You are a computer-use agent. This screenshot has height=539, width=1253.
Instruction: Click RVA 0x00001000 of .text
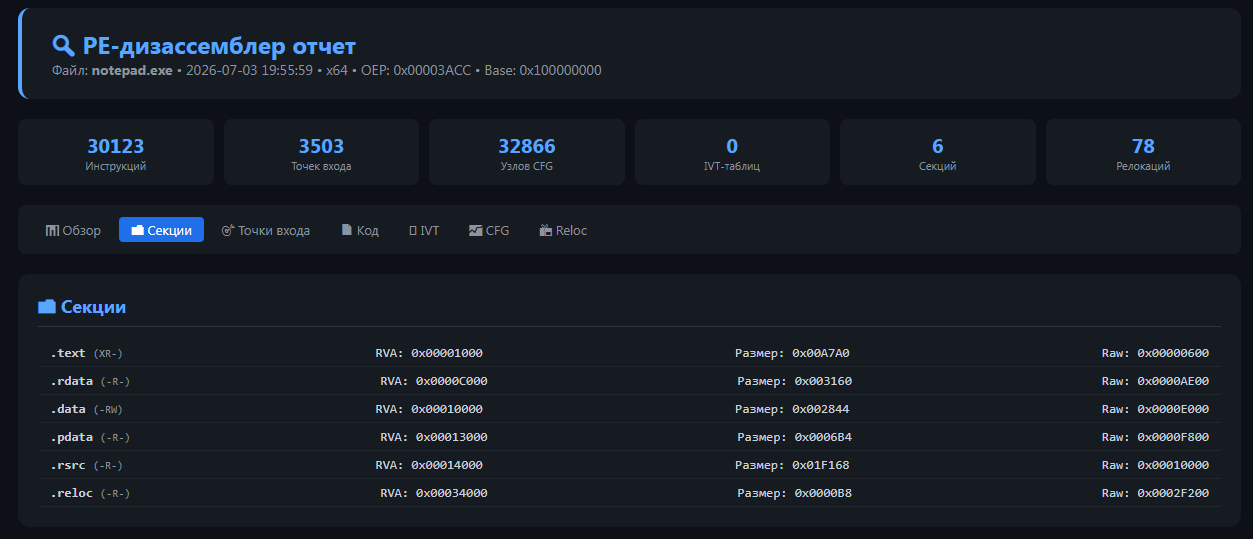429,353
